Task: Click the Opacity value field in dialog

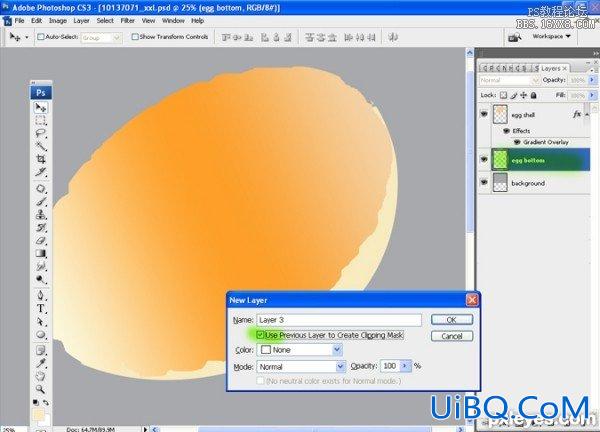Action: point(390,366)
